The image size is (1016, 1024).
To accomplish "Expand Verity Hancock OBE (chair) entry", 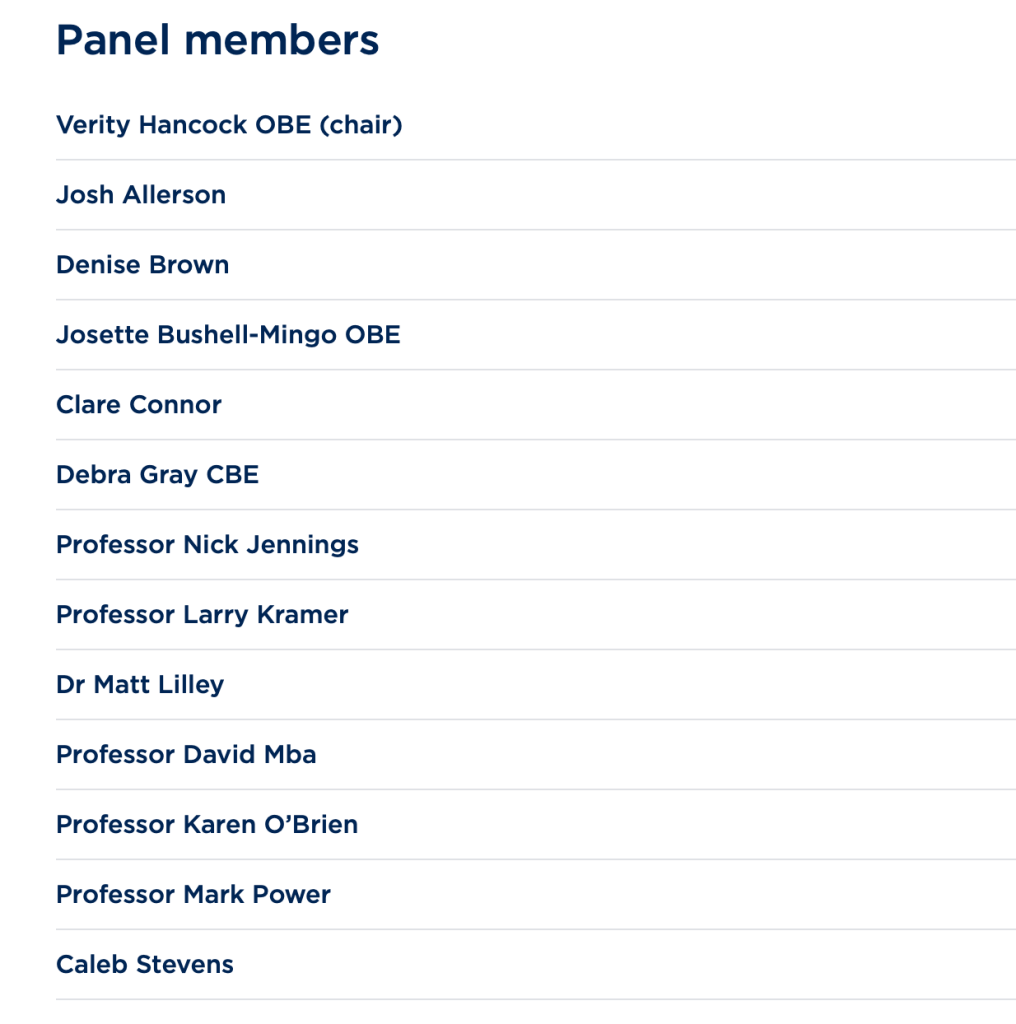I will pos(229,125).
